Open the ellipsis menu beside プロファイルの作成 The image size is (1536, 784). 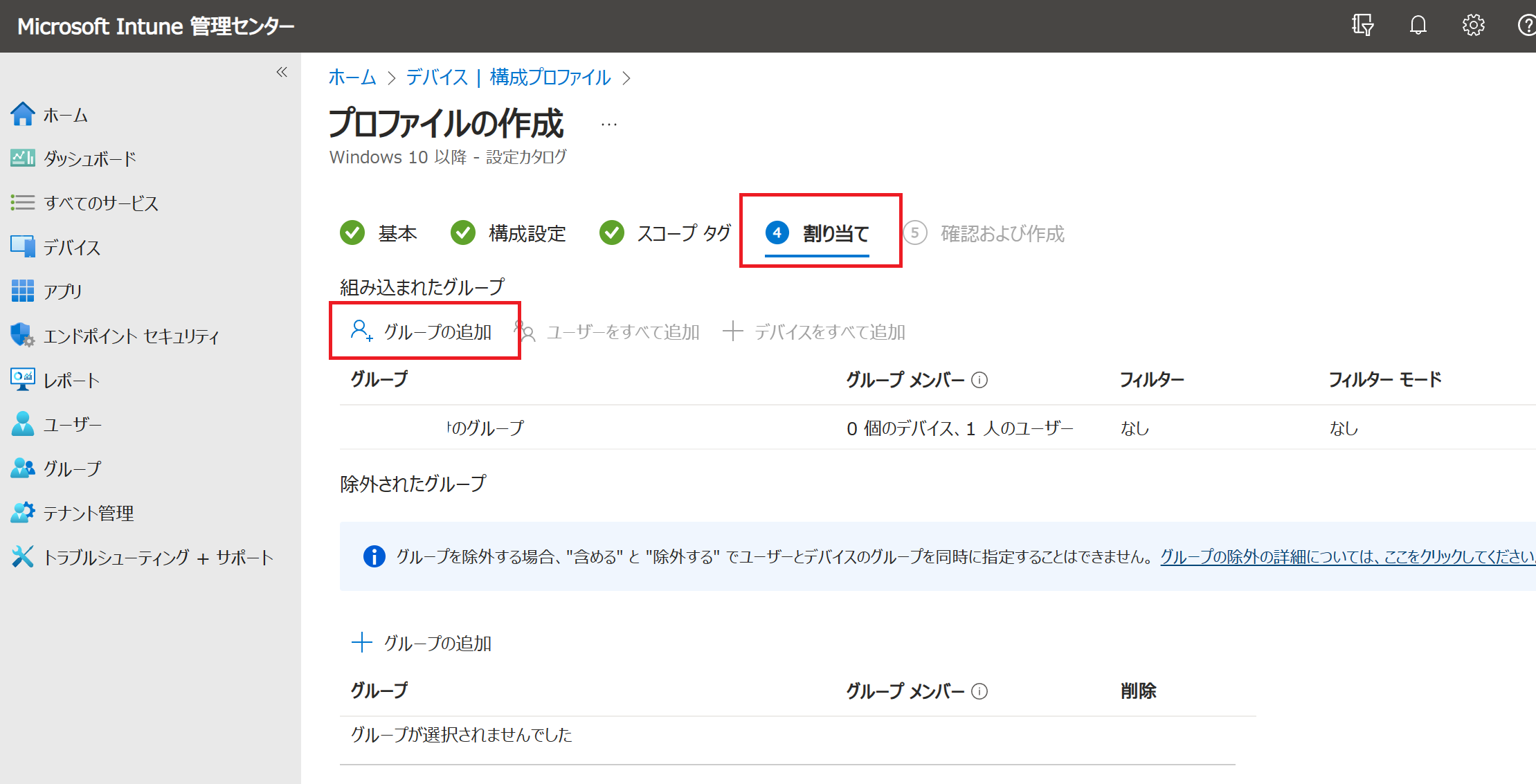click(x=608, y=125)
